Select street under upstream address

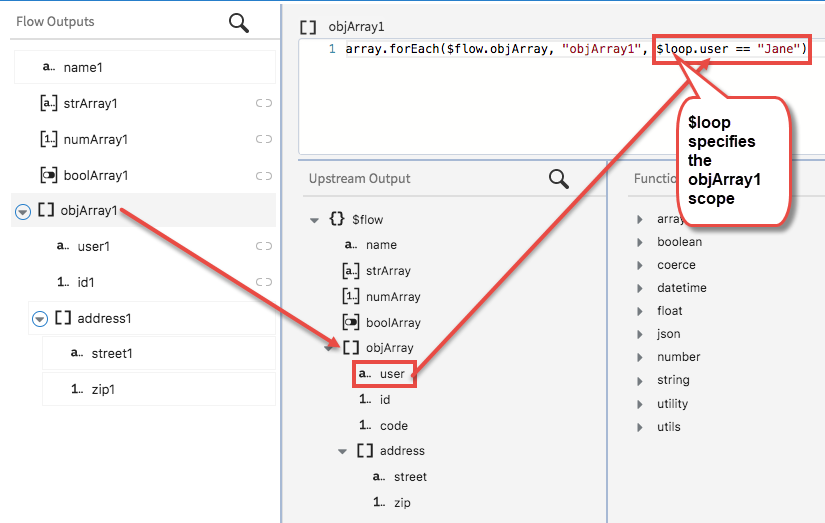[410, 477]
